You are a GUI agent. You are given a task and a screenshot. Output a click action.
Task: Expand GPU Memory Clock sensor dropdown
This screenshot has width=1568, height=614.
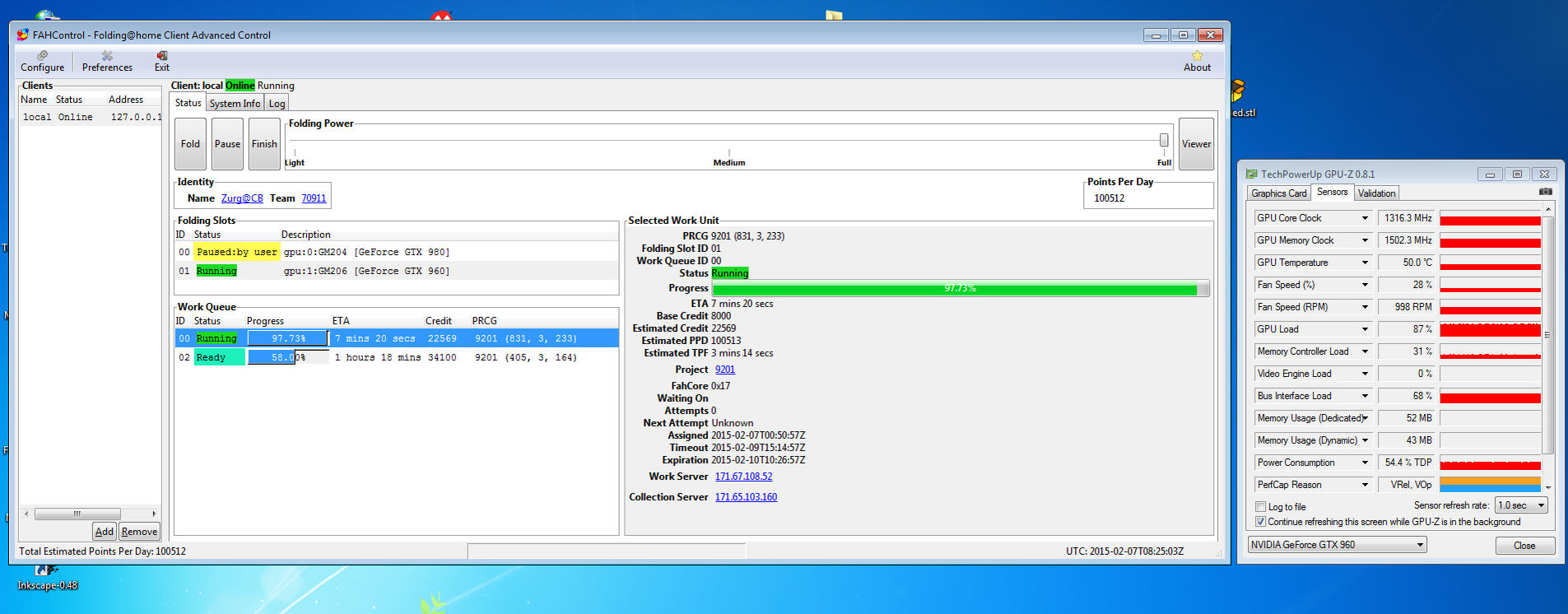tap(1365, 240)
